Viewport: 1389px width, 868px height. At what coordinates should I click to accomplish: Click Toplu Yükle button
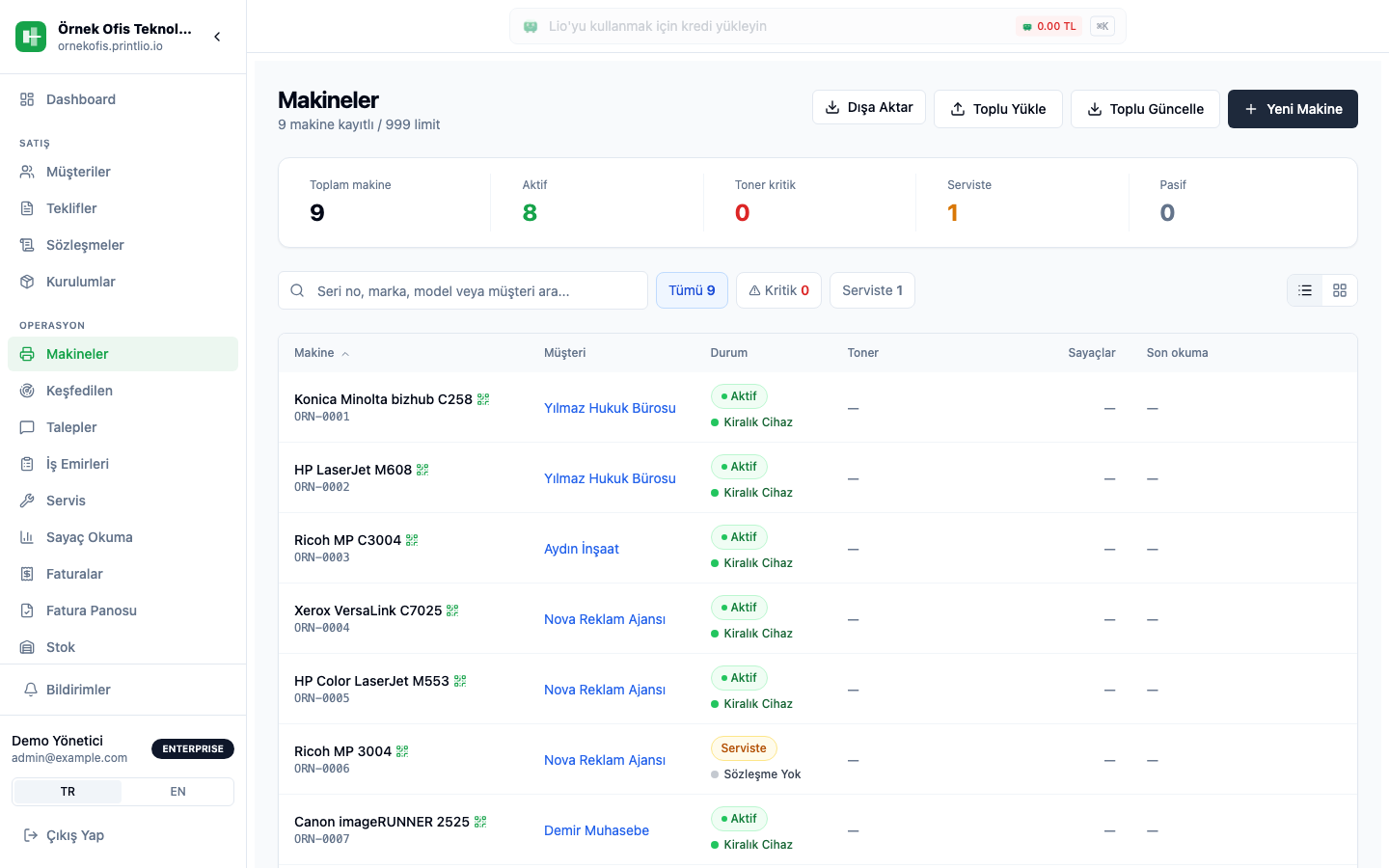tap(998, 109)
